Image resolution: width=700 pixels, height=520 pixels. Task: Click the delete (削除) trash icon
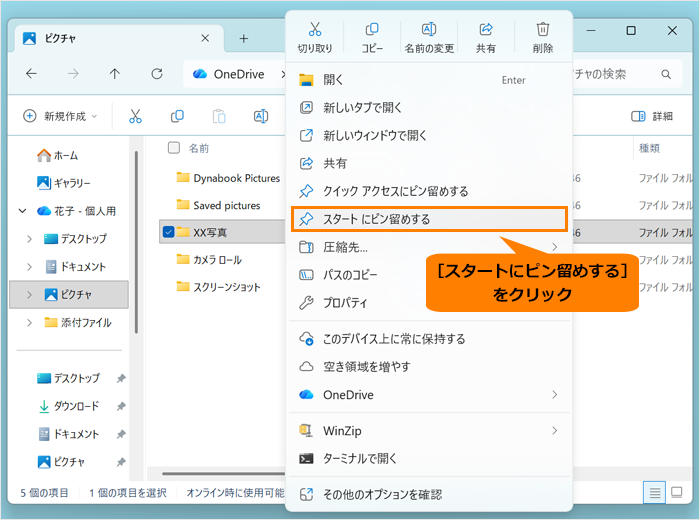point(542,29)
